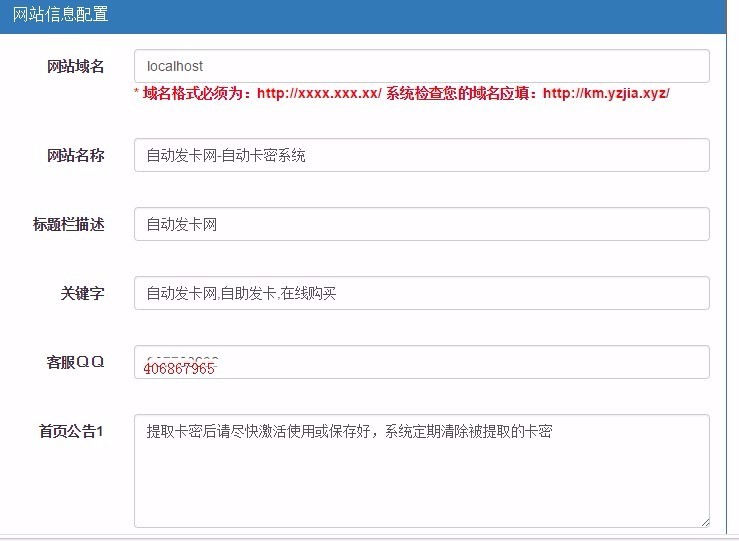Click the 网站域名 field label
The image size is (739, 541).
coord(75,67)
